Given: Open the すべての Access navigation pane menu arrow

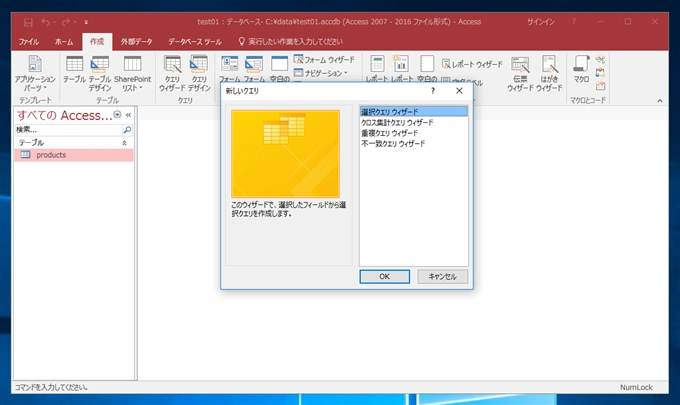Looking at the screenshot, I should point(117,114).
